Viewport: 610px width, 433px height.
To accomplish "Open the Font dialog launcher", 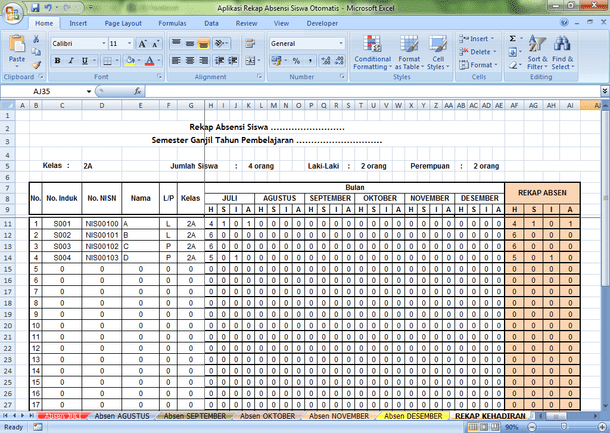I will pos(159,77).
